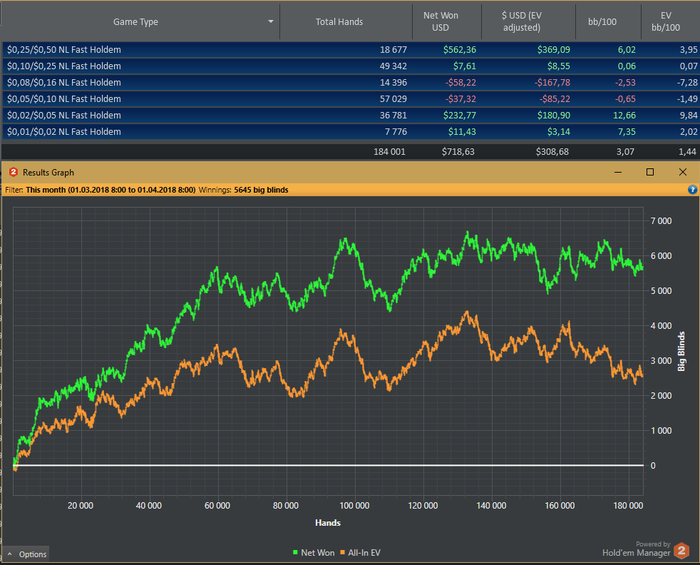Image resolution: width=700 pixels, height=565 pixels.
Task: Click the orange All-In EV legend marker
Action: [345, 553]
